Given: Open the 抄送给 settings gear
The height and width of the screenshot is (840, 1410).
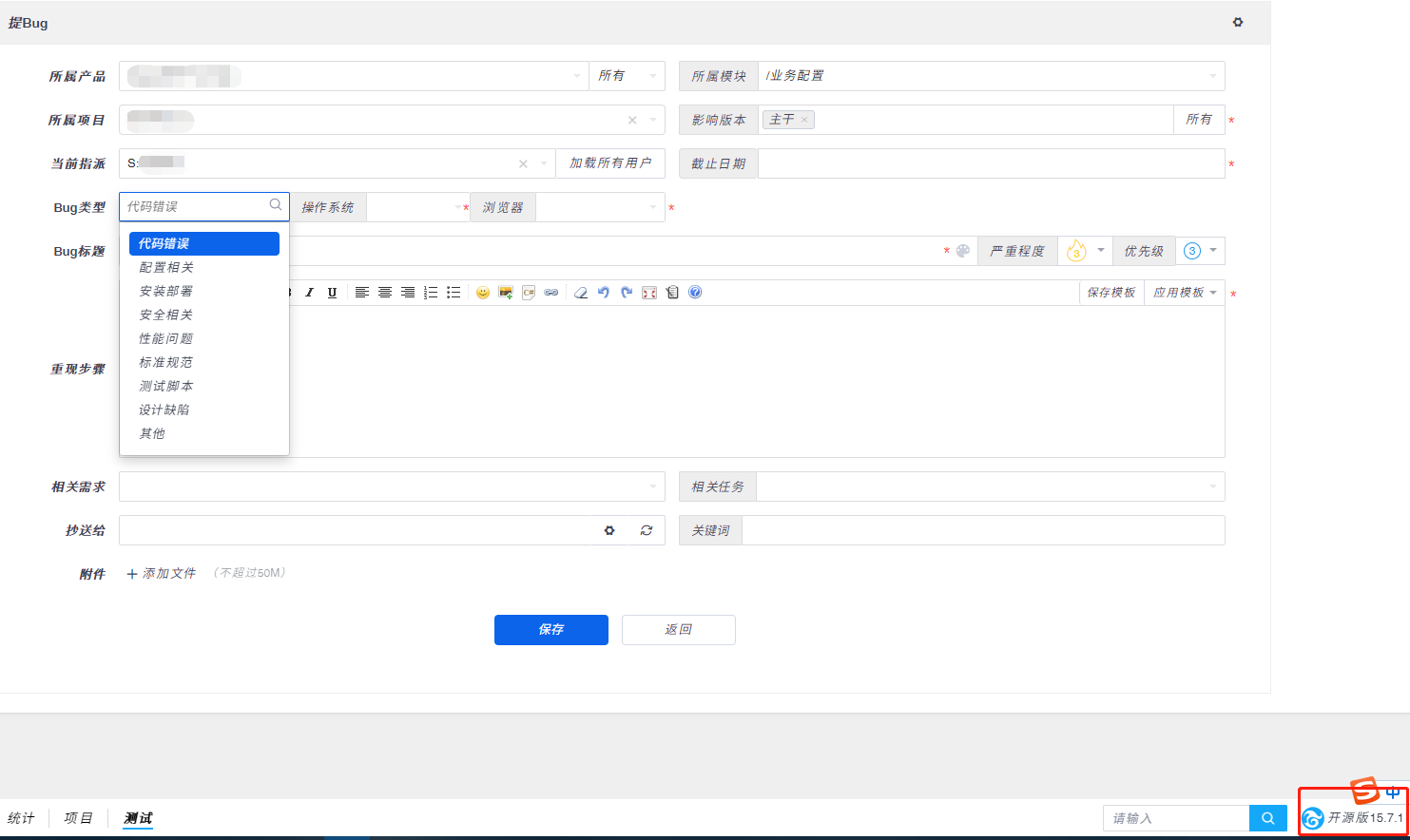Looking at the screenshot, I should pyautogui.click(x=609, y=530).
